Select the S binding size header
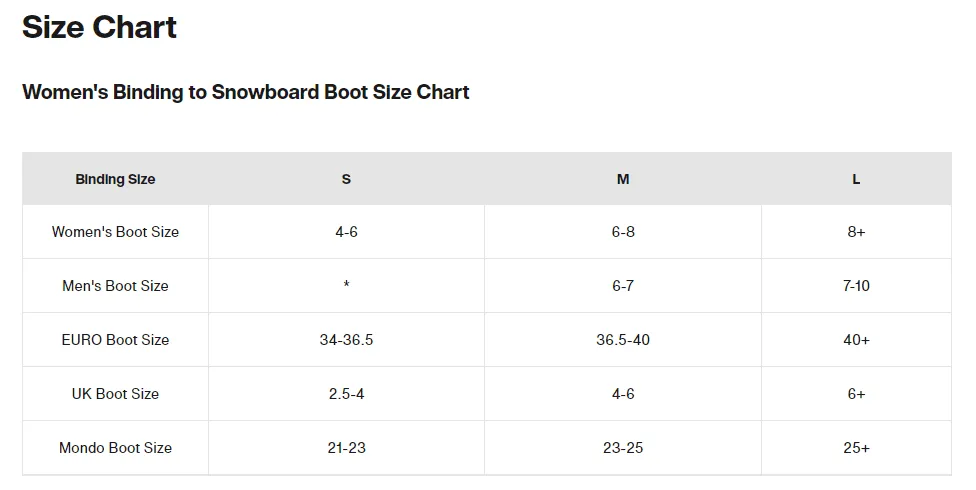Viewport: 976px width, 490px height. pos(346,179)
